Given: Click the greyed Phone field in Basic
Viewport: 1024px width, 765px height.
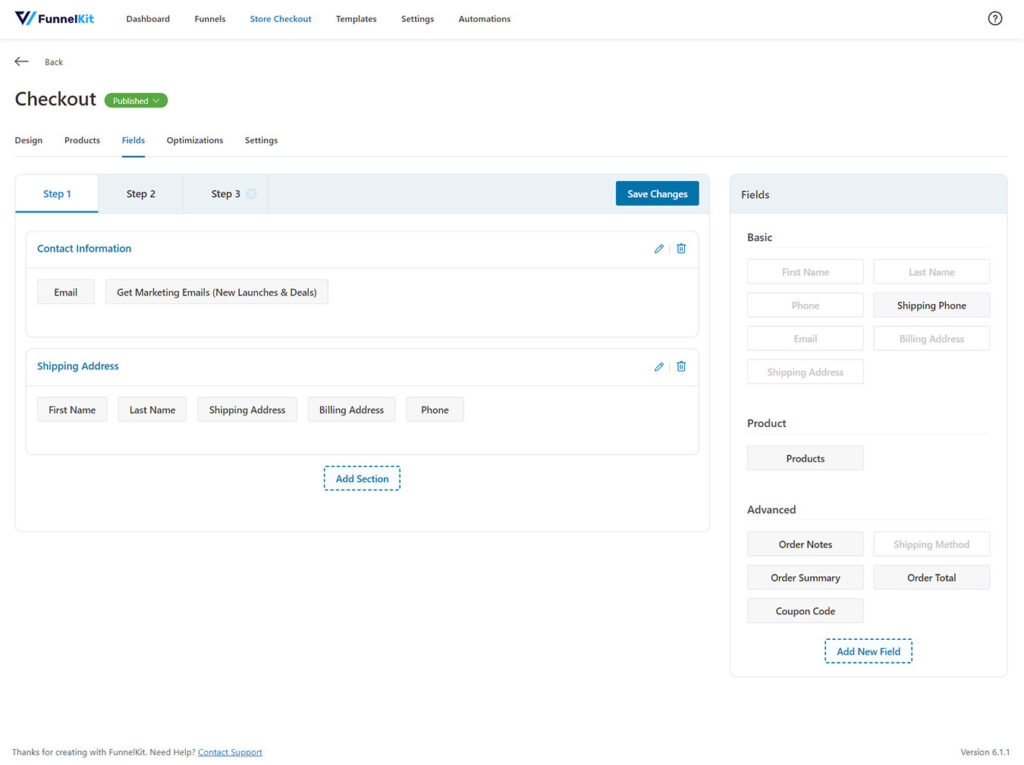Looking at the screenshot, I should pos(805,305).
